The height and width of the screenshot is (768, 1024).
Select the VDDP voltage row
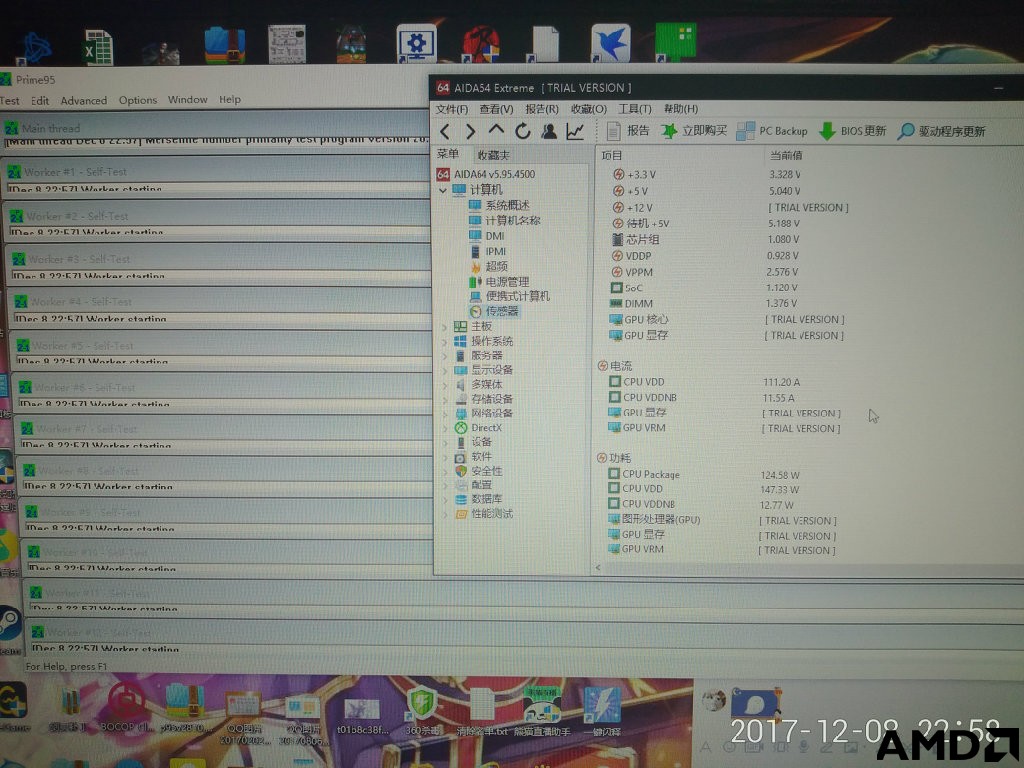[705, 256]
